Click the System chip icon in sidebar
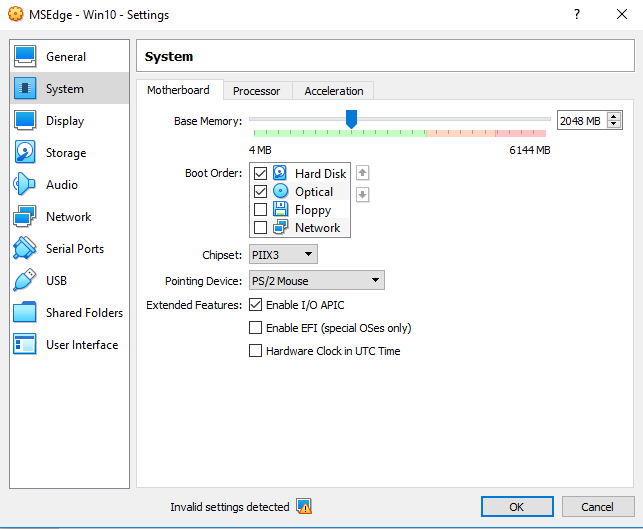 (x=25, y=88)
